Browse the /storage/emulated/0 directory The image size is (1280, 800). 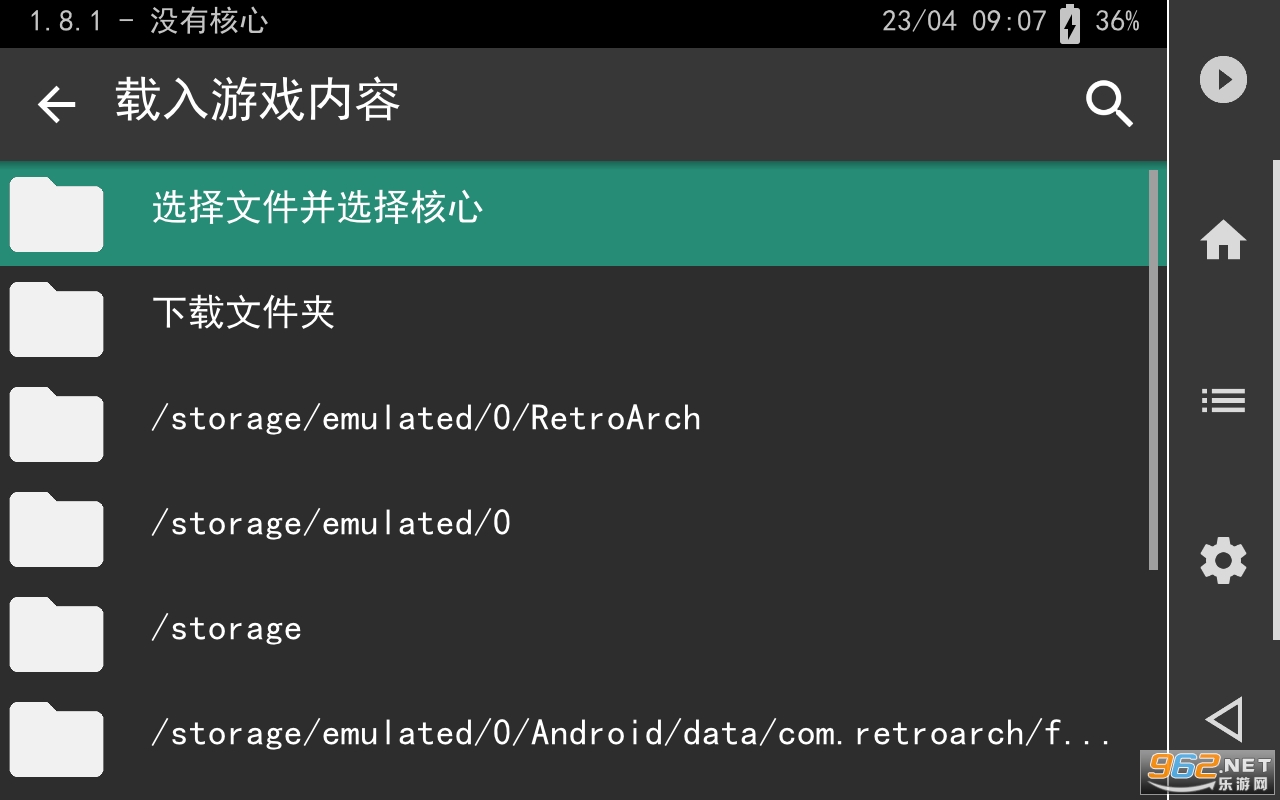tap(331, 523)
